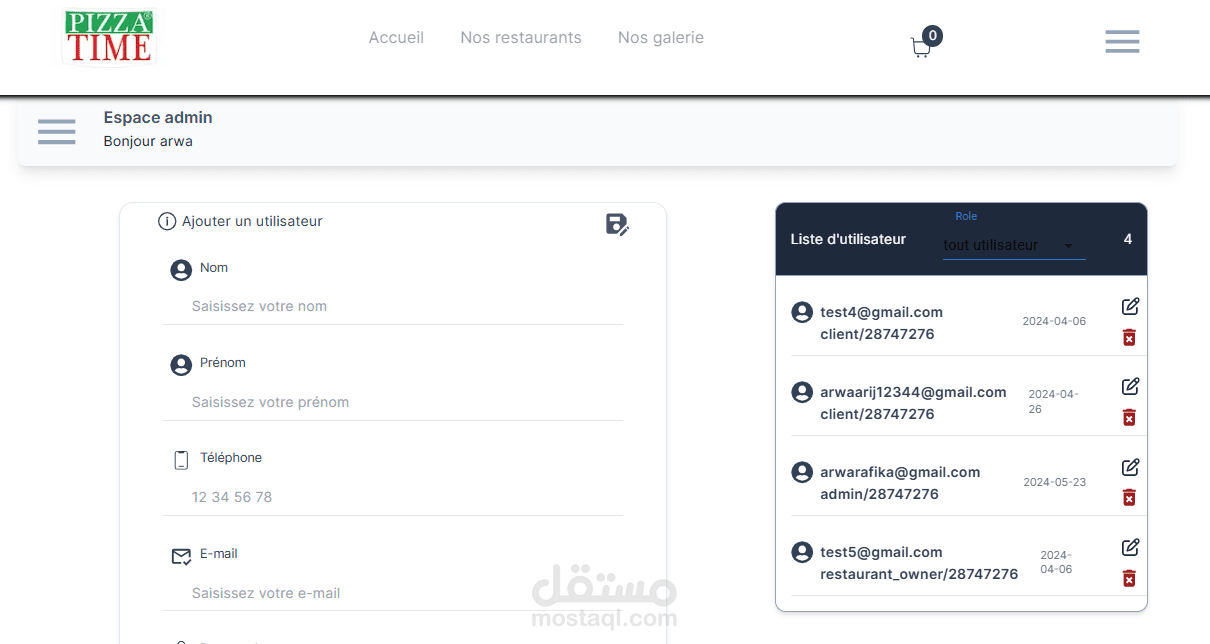Edit user test4@gmail.com

click(x=1130, y=306)
